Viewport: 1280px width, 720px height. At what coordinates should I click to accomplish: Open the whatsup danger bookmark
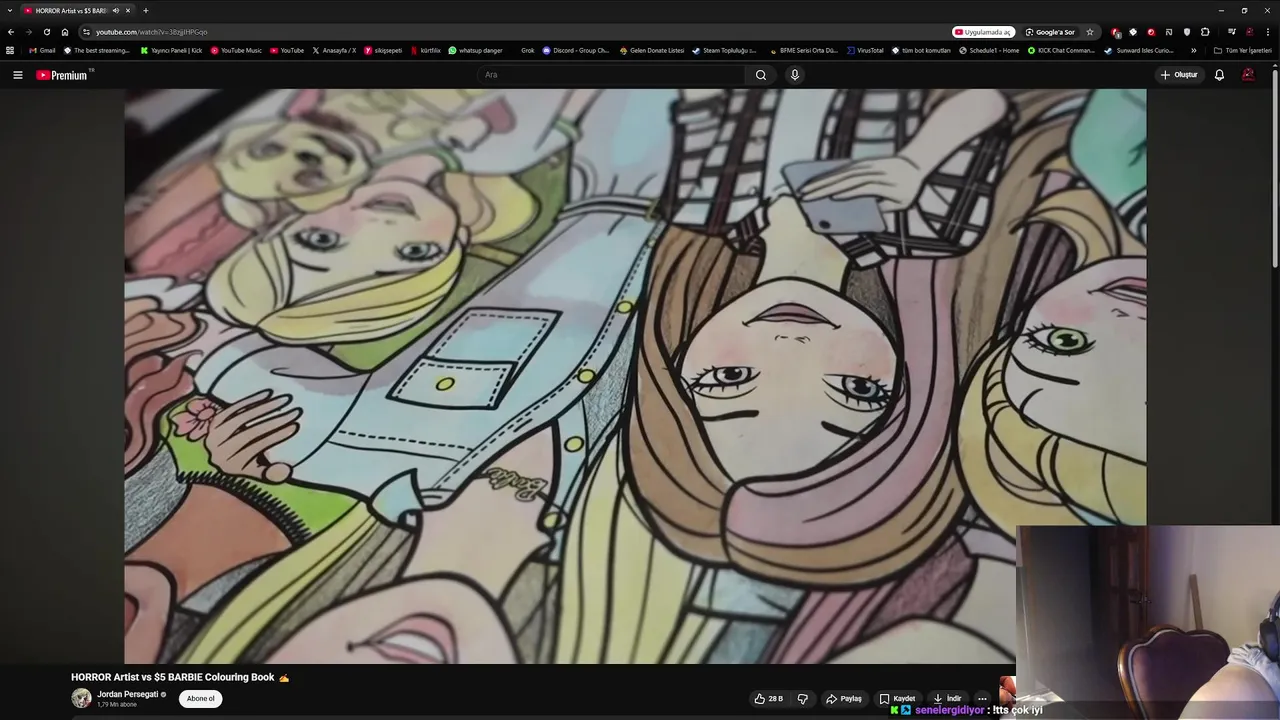pyautogui.click(x=475, y=50)
